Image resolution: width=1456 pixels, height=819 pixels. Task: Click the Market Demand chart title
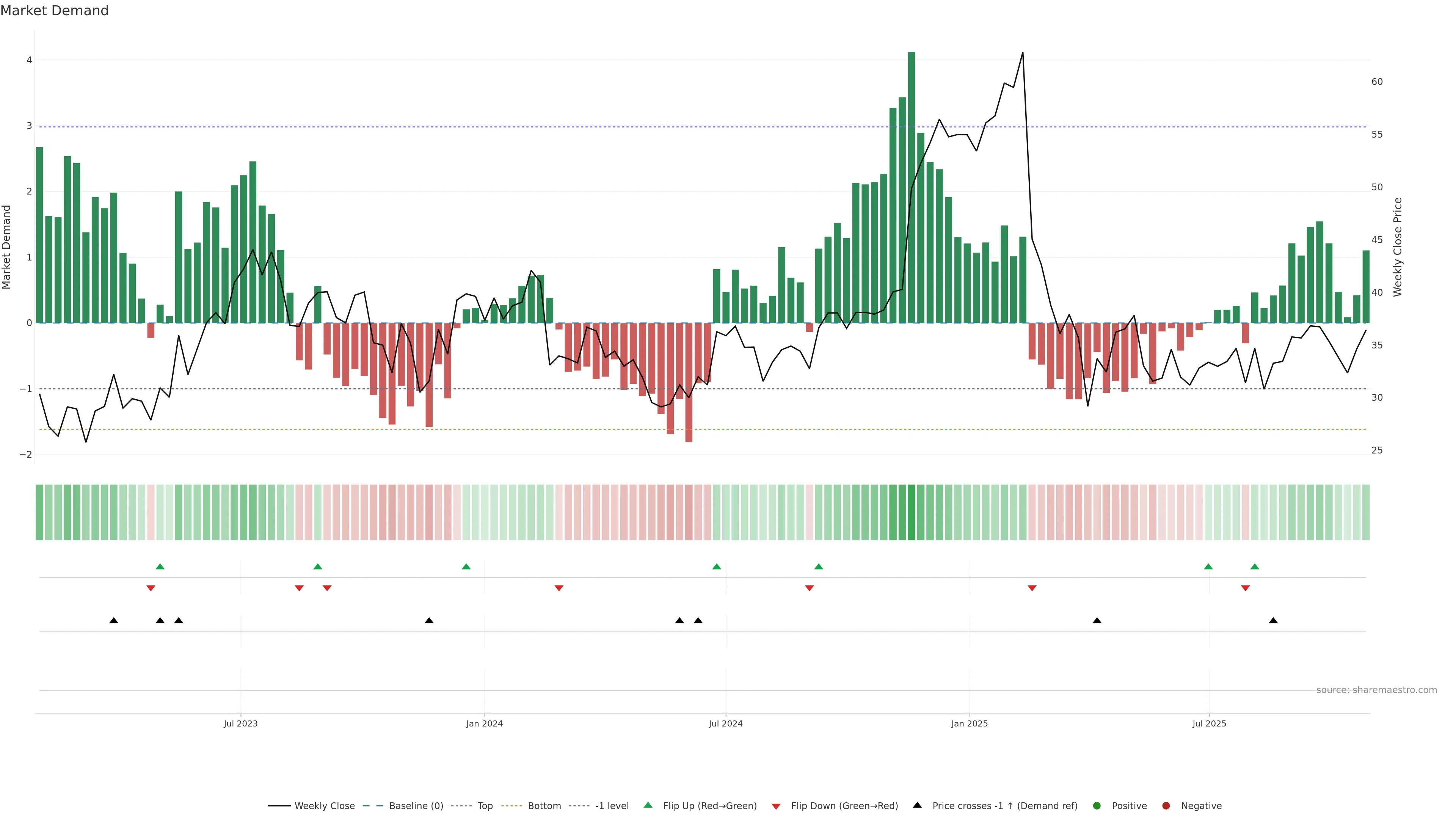point(54,11)
